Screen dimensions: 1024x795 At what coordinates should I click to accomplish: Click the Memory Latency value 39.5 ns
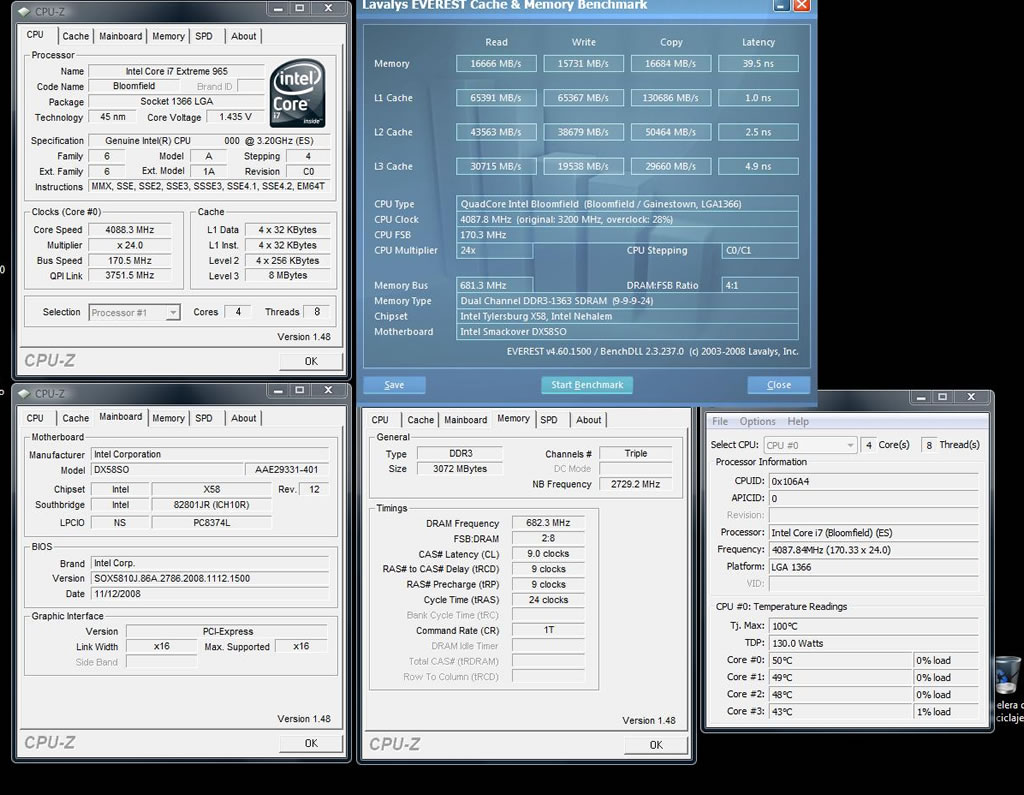coord(758,63)
